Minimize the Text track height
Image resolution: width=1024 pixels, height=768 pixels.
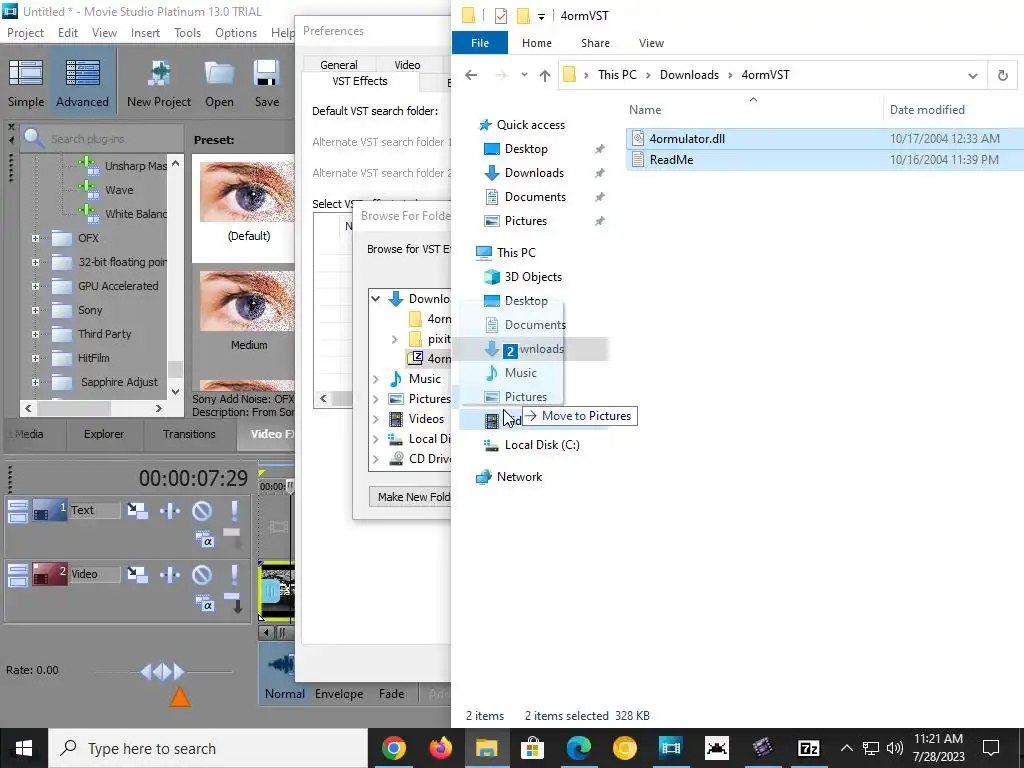click(x=18, y=506)
